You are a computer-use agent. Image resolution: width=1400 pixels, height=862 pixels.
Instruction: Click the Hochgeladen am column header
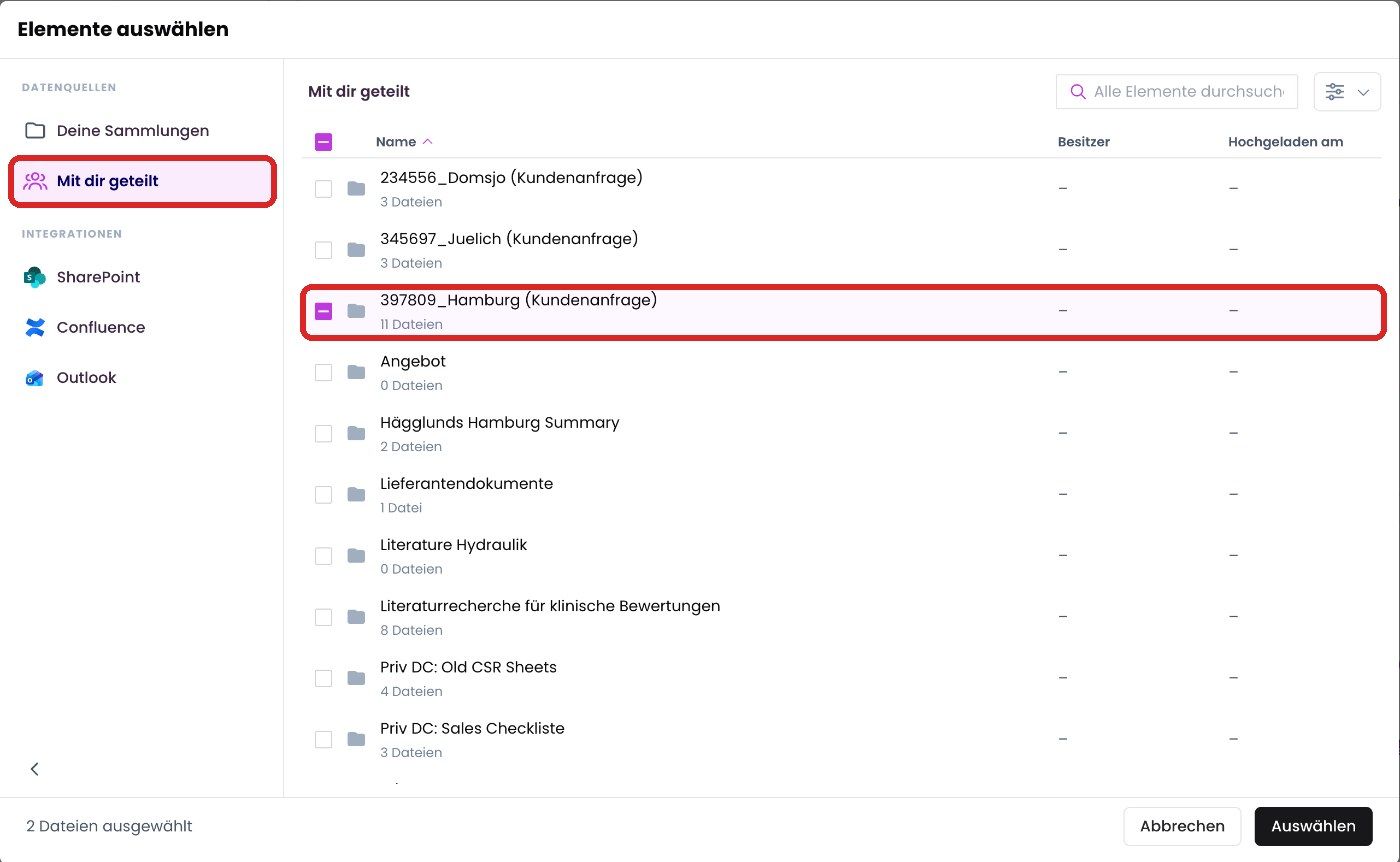coord(1285,142)
